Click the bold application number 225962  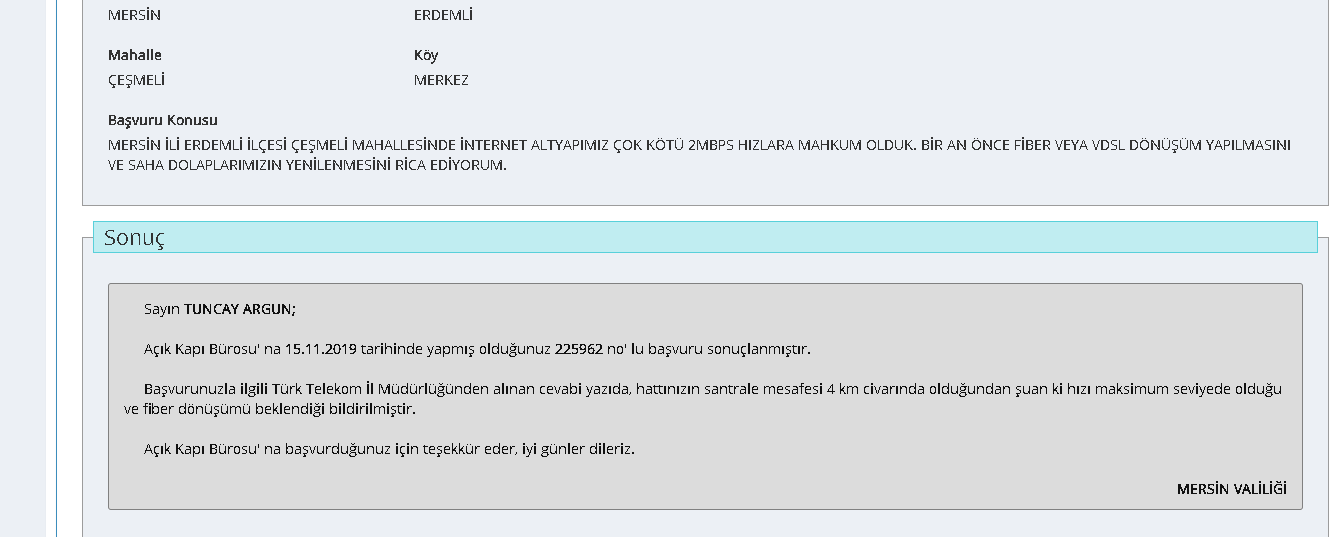tap(580, 349)
